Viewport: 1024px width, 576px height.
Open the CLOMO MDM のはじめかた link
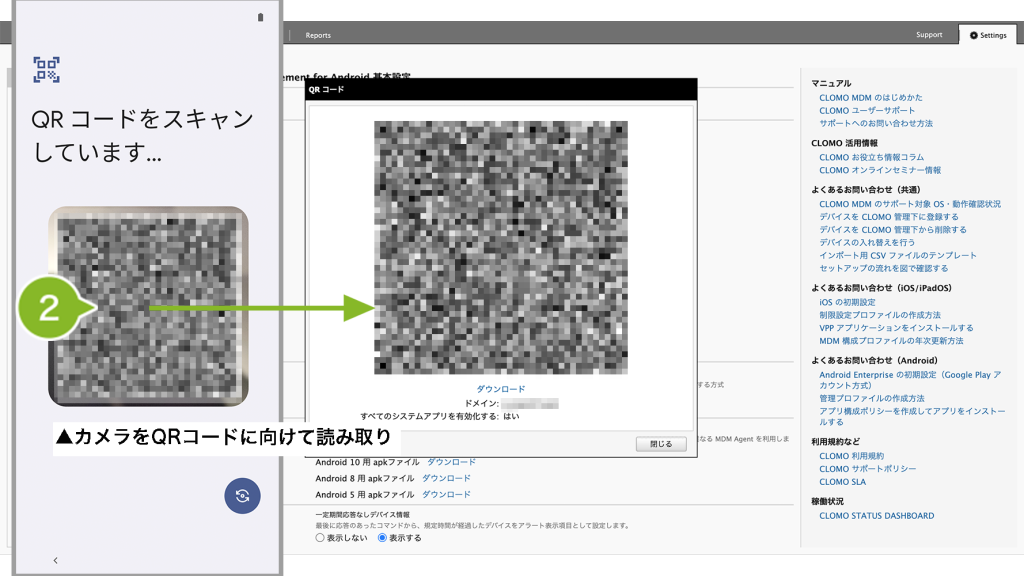click(x=871, y=98)
